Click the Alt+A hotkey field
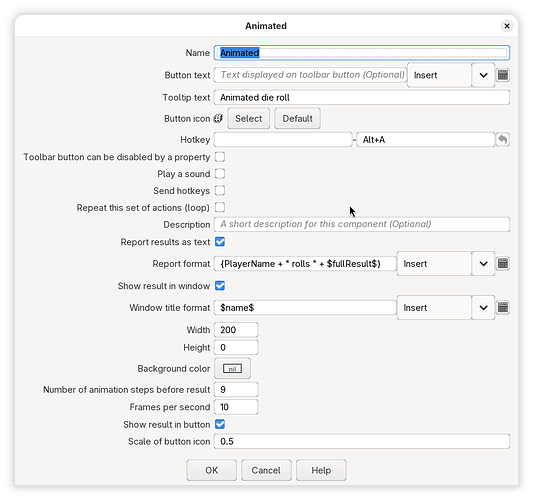533x500 pixels. click(x=426, y=140)
